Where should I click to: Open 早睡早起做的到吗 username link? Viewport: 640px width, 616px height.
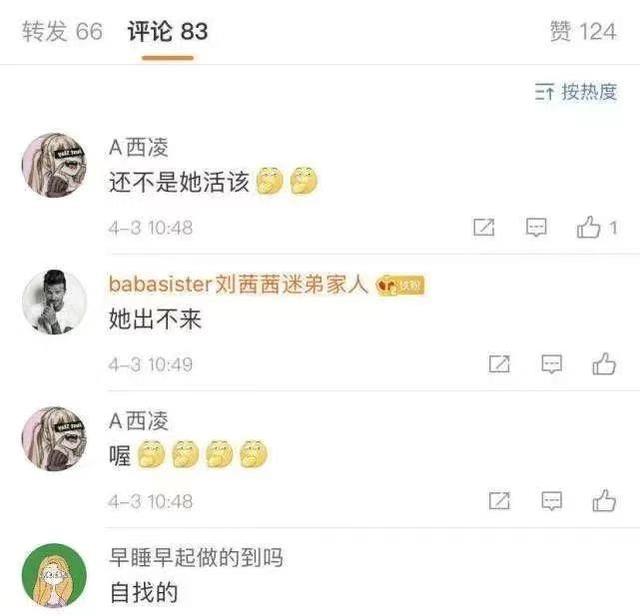coord(196,557)
